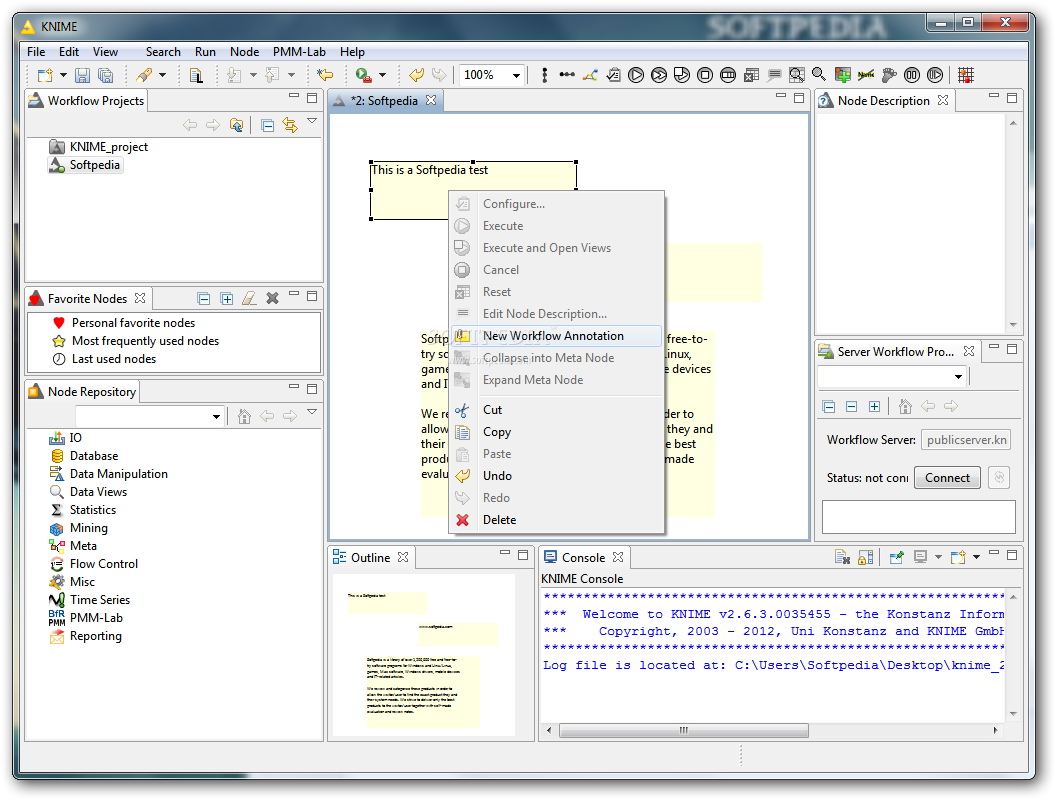Click the Search menu
The width and height of the screenshot is (1056, 800).
163,52
